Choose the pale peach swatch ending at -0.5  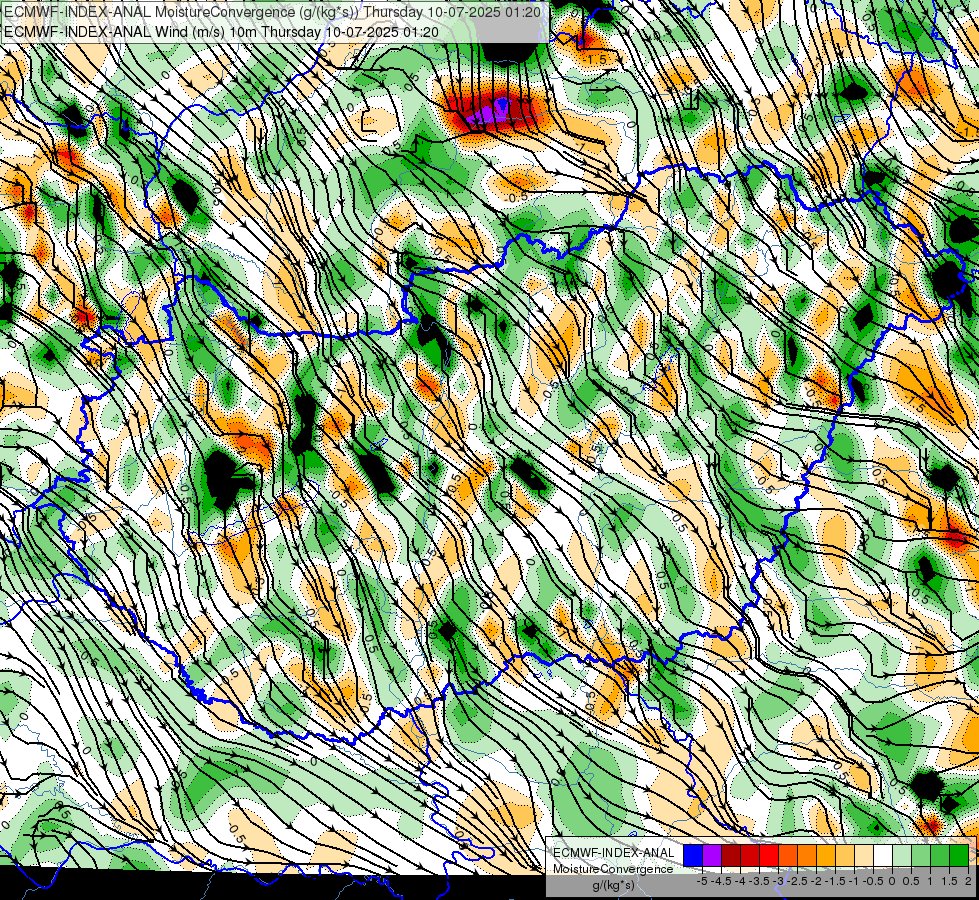[864, 856]
